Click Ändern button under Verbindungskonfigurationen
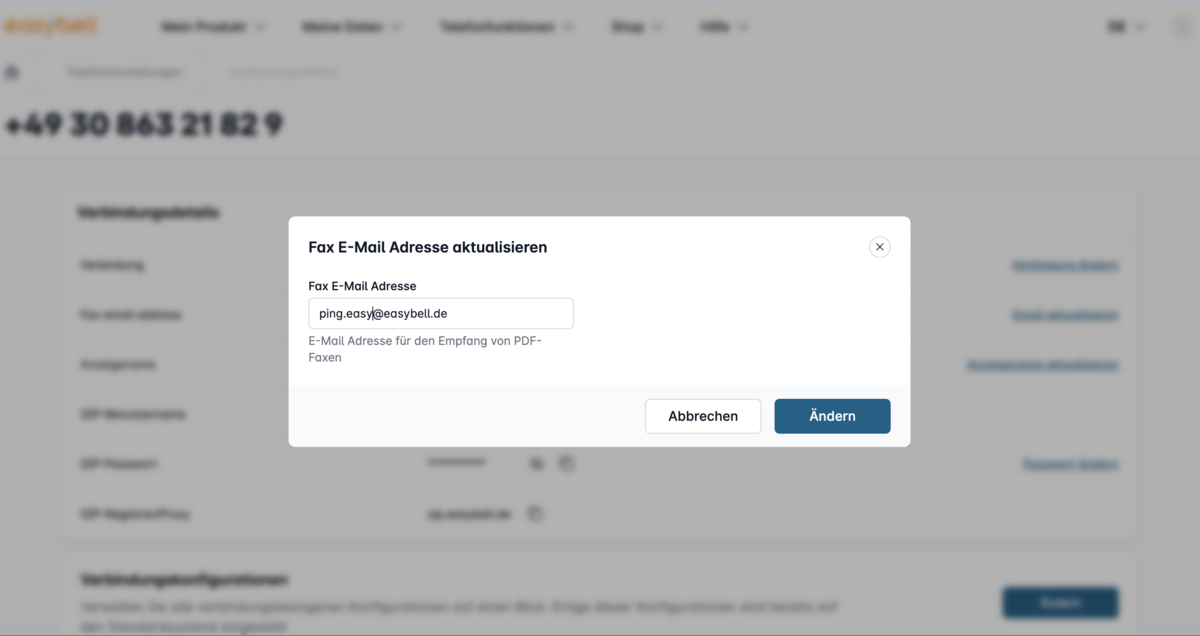Viewport: 1200px width, 636px height. pyautogui.click(x=1060, y=603)
